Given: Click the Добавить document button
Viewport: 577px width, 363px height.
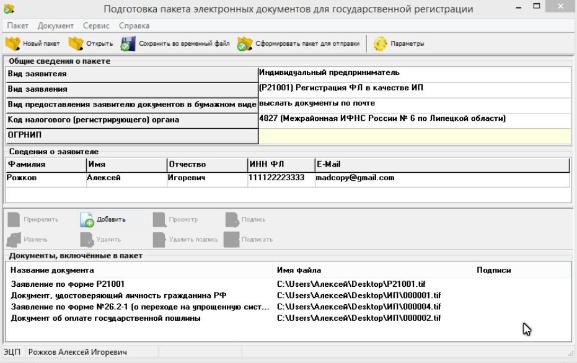Looking at the screenshot, I should point(103,219).
